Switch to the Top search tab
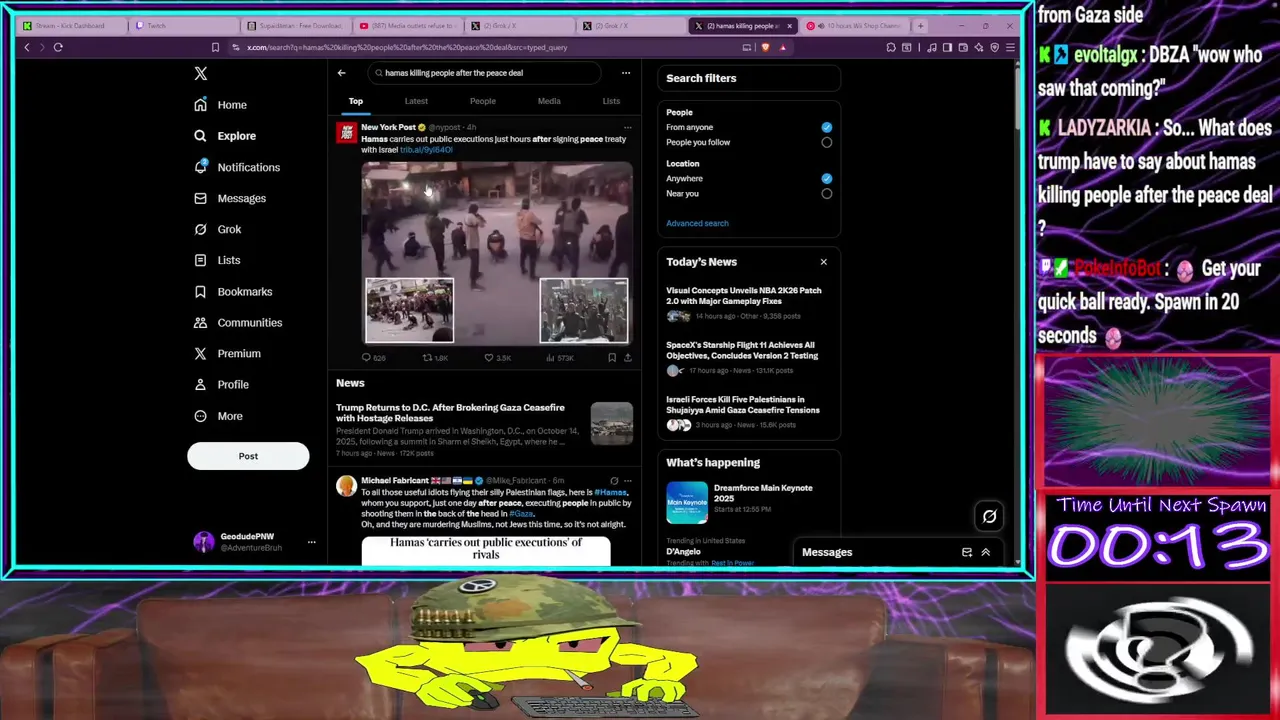This screenshot has height=720, width=1280. click(x=355, y=101)
